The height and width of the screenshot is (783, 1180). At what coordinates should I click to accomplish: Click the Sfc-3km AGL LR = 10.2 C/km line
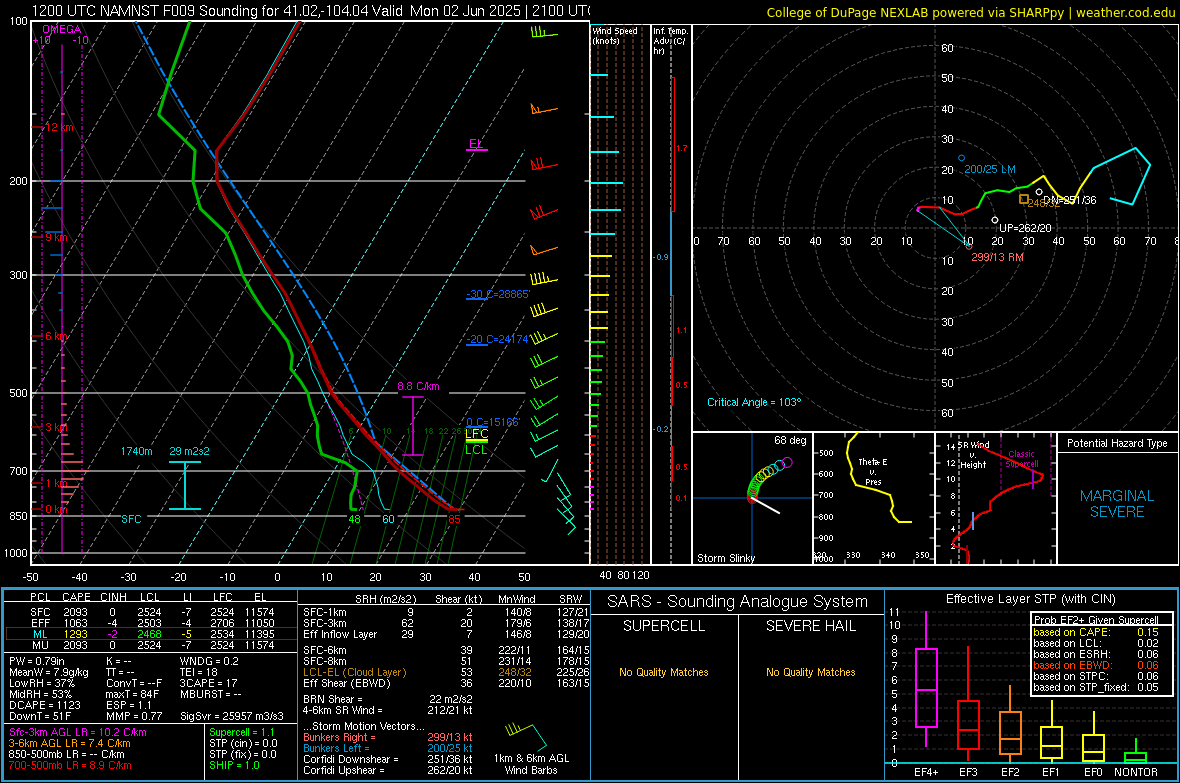[x=78, y=732]
